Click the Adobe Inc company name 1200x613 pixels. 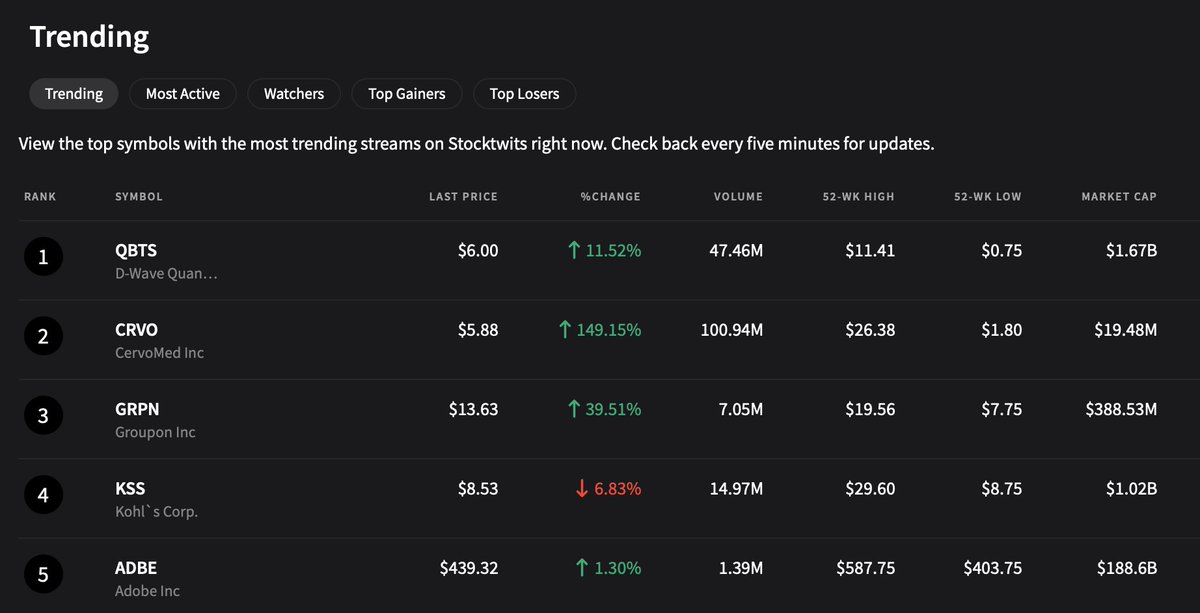148,591
